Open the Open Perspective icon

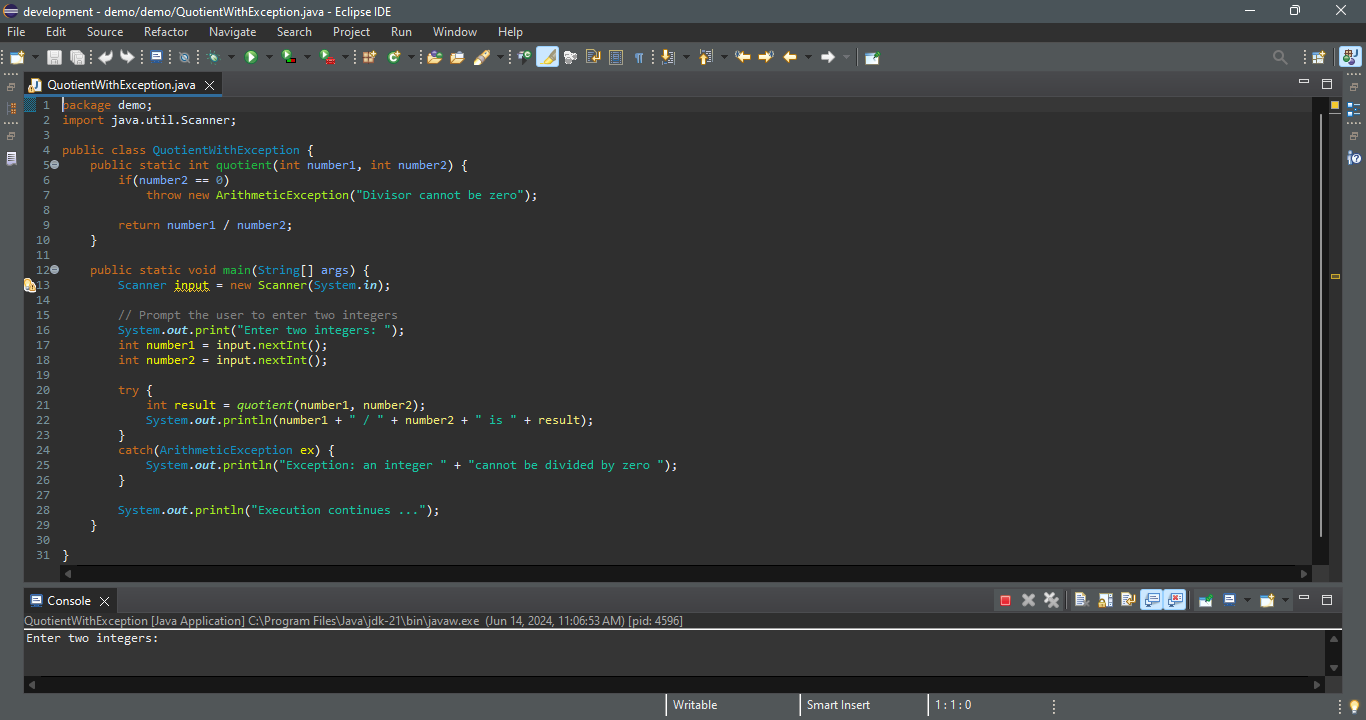click(x=1319, y=57)
